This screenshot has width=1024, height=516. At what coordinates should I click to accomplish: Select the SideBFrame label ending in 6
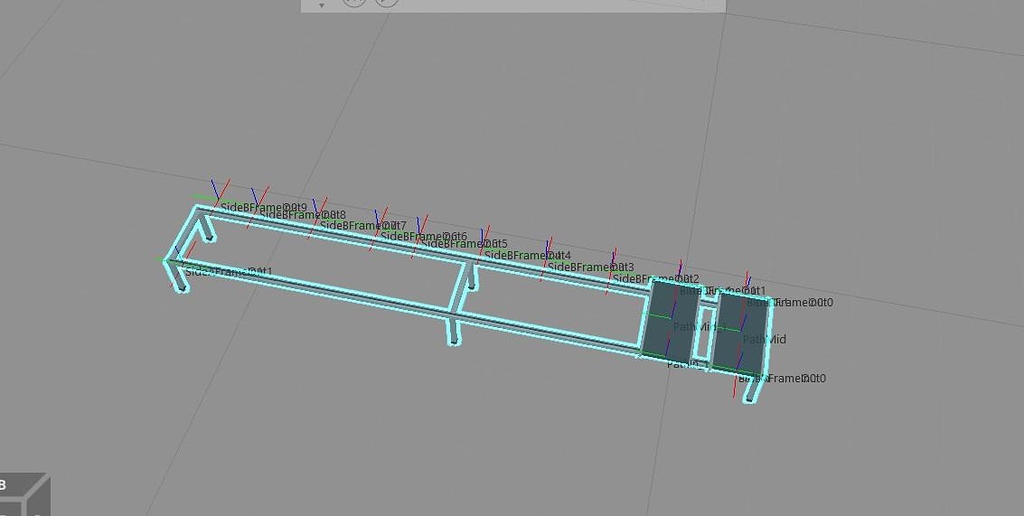(424, 236)
